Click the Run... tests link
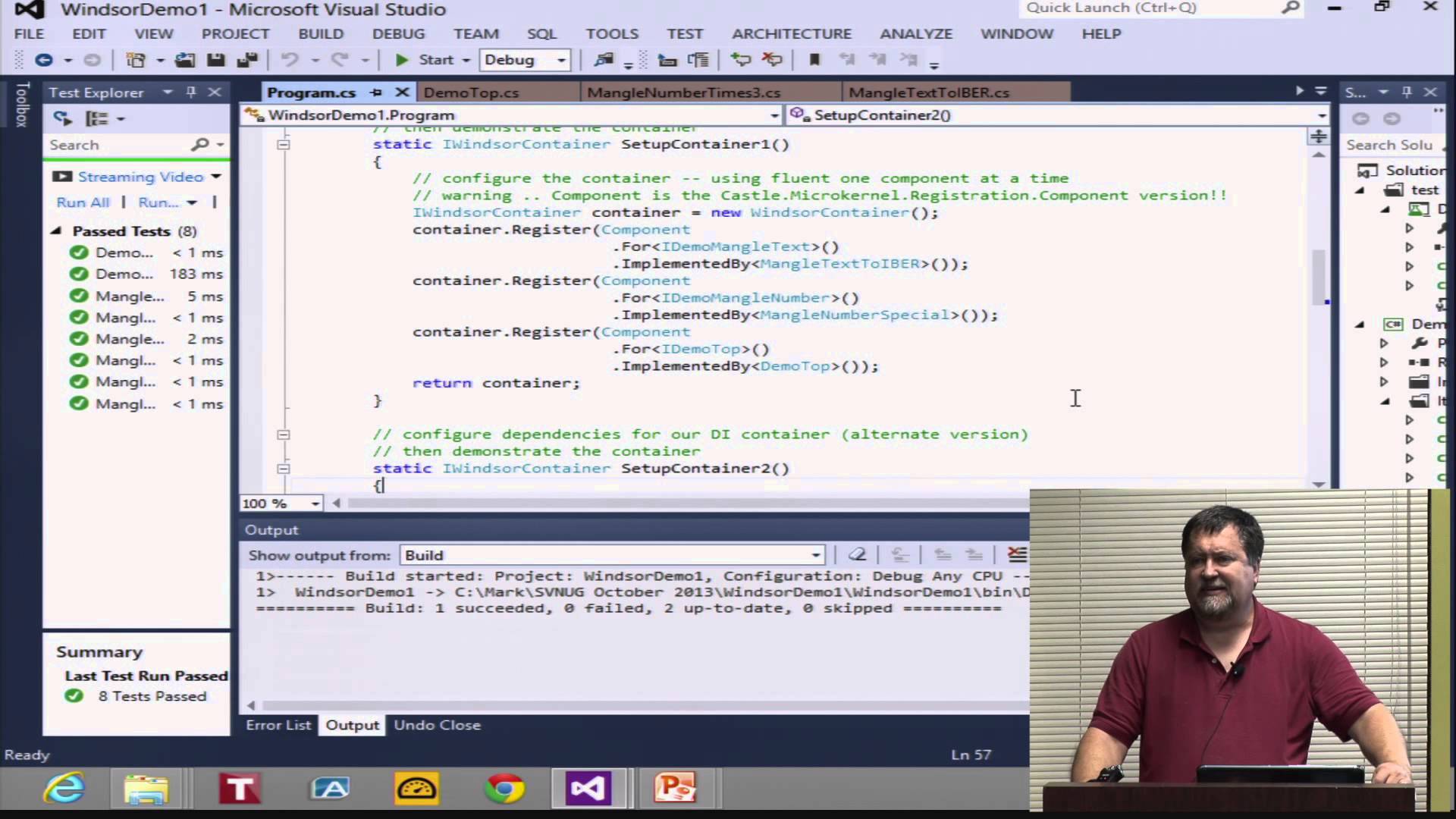The height and width of the screenshot is (819, 1456). [158, 202]
